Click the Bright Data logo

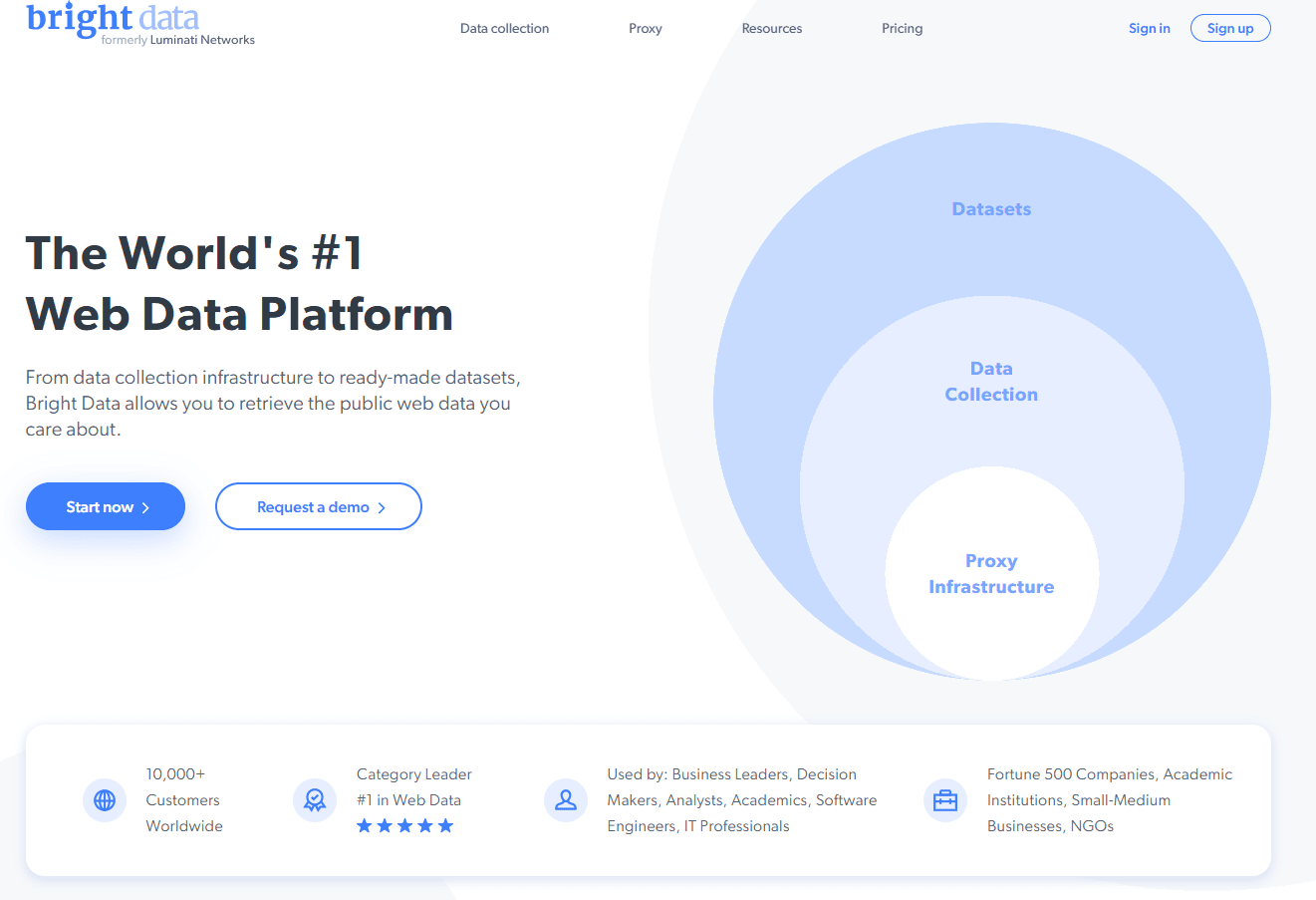[x=113, y=18]
